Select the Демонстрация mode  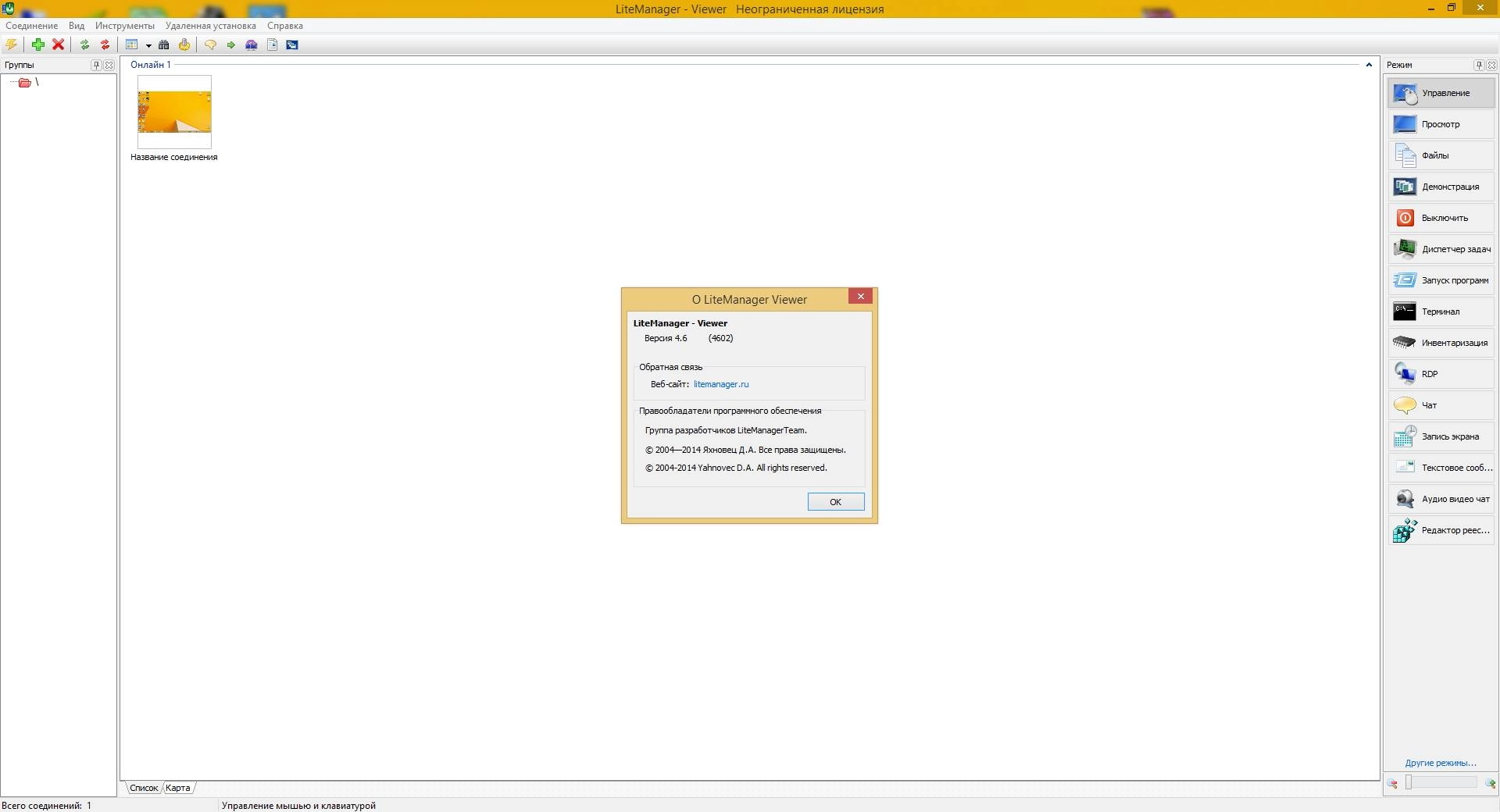click(x=1441, y=187)
